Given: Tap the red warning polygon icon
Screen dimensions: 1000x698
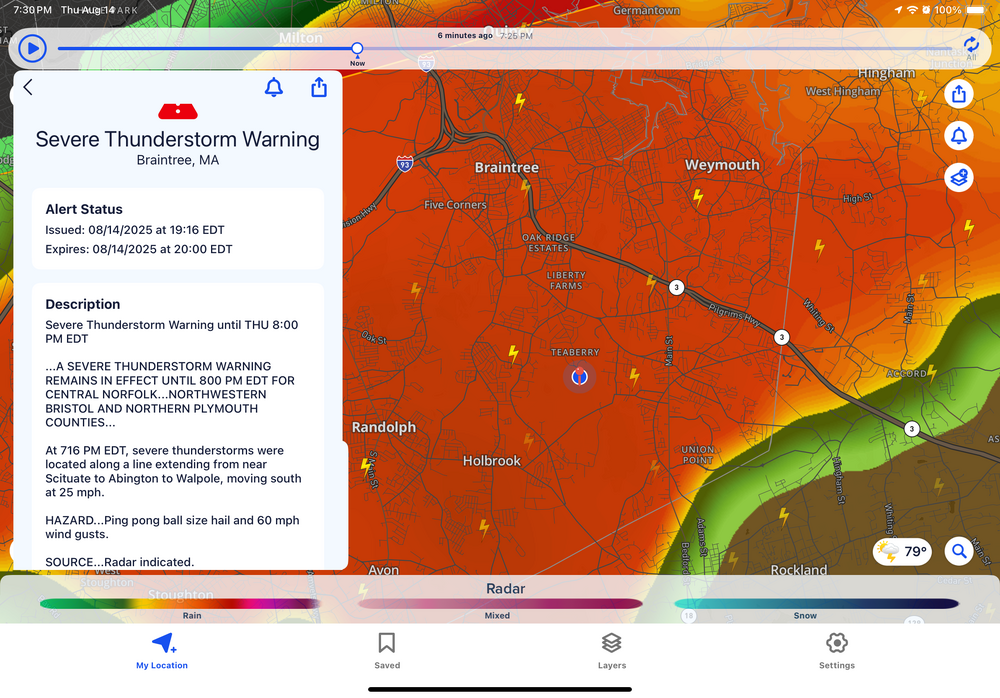Looking at the screenshot, I should 178,111.
